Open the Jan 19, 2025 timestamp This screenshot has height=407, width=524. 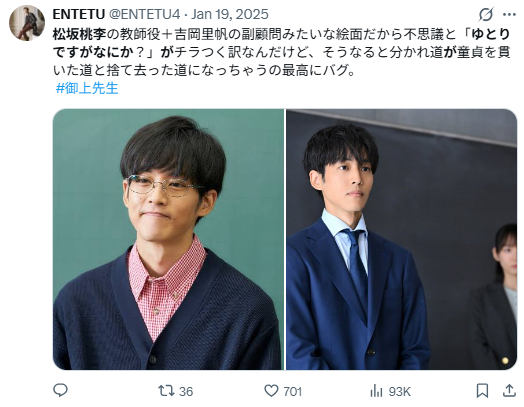pyautogui.click(x=230, y=14)
